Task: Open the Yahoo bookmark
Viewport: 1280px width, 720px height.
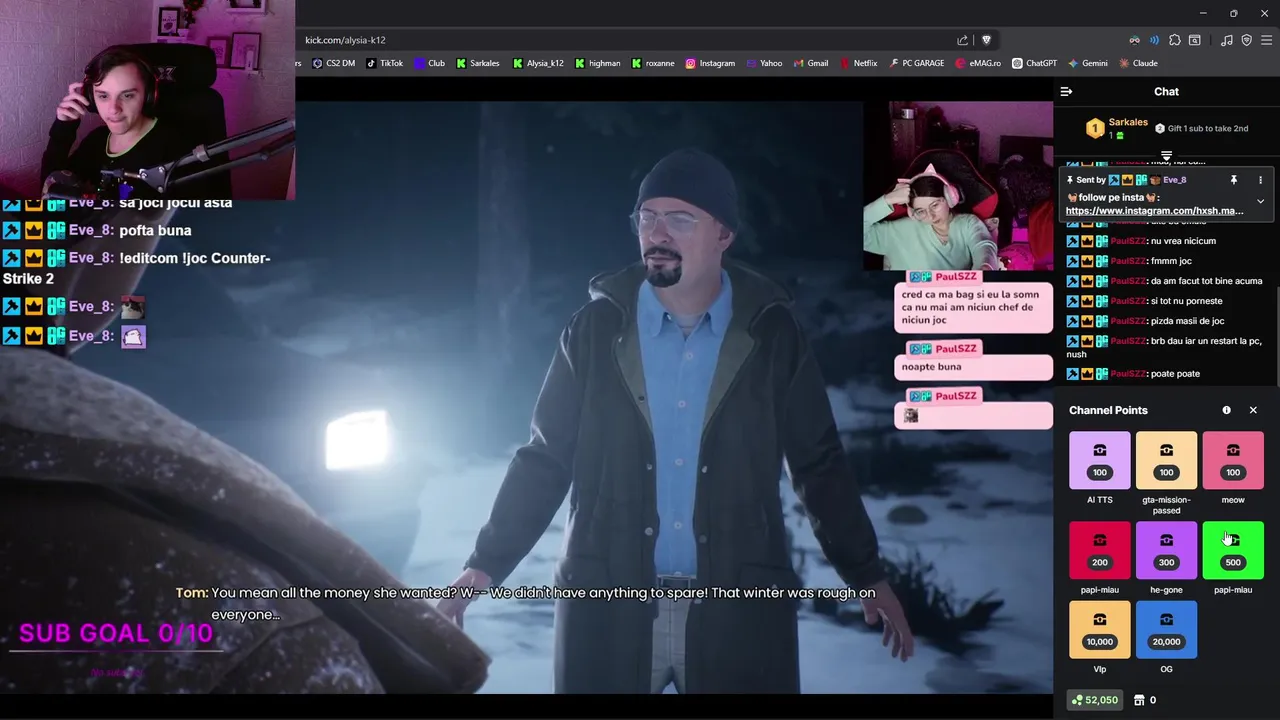Action: 764,63
